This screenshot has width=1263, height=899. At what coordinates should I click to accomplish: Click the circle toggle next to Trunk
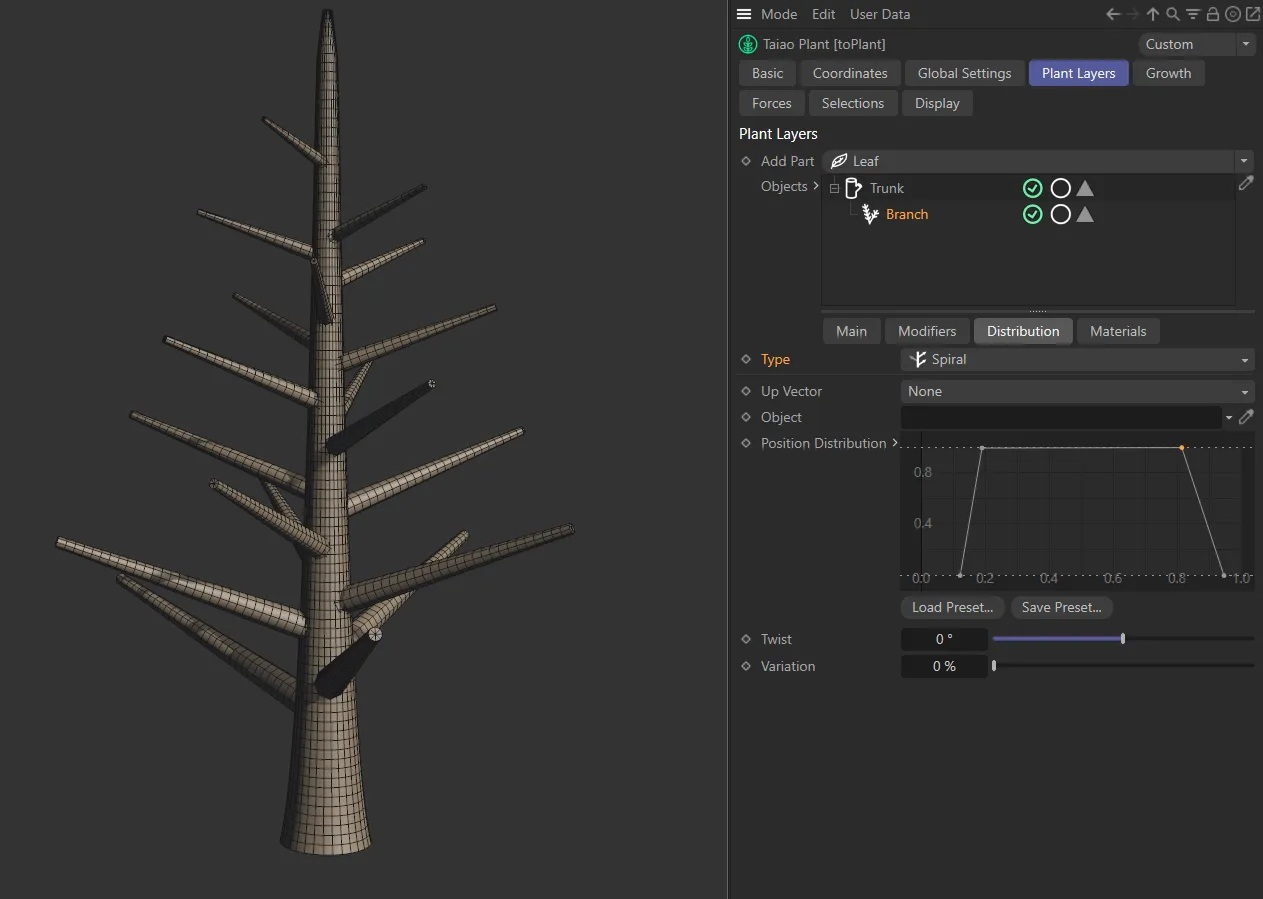coord(1060,188)
